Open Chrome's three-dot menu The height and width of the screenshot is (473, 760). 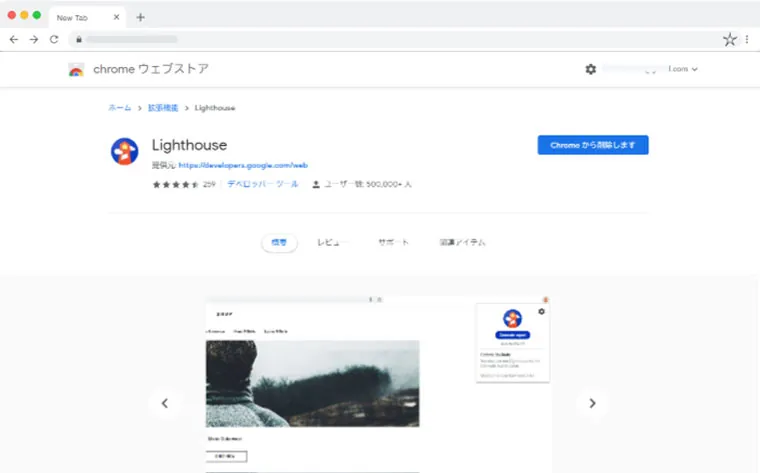pos(747,39)
